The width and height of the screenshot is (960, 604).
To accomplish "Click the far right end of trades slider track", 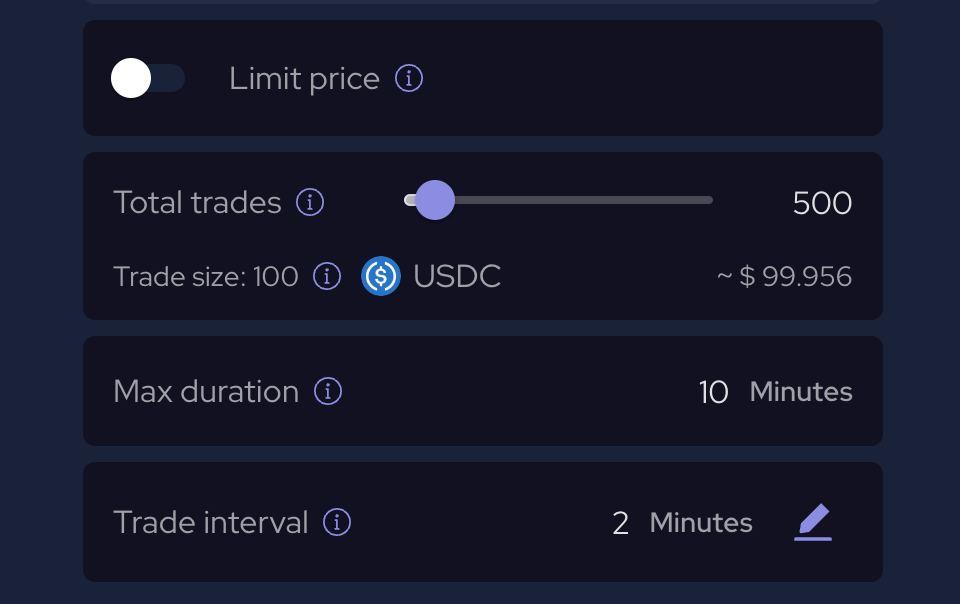I will pyautogui.click(x=708, y=200).
